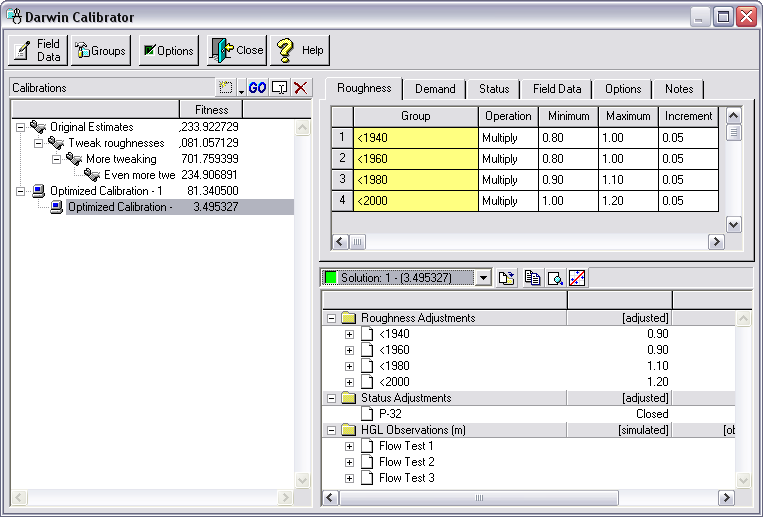Switch to the Status tab
The height and width of the screenshot is (517, 763).
494,89
